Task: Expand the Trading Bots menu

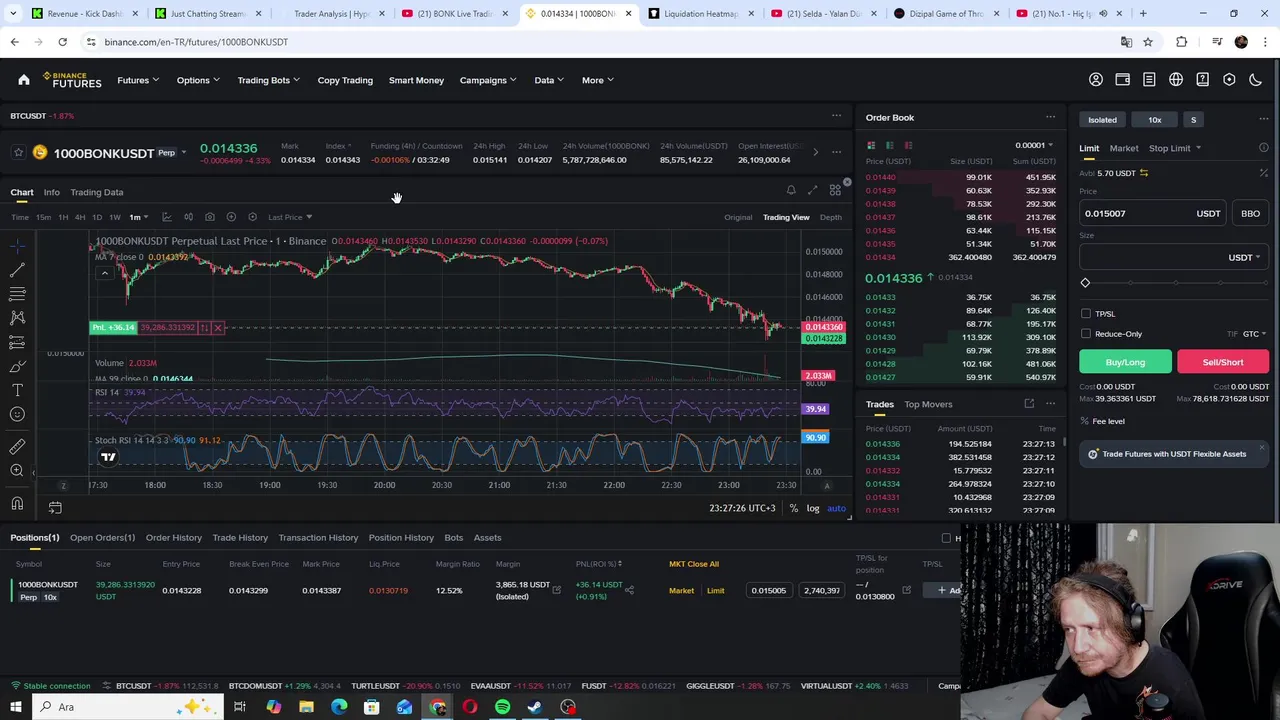Action: (x=268, y=80)
